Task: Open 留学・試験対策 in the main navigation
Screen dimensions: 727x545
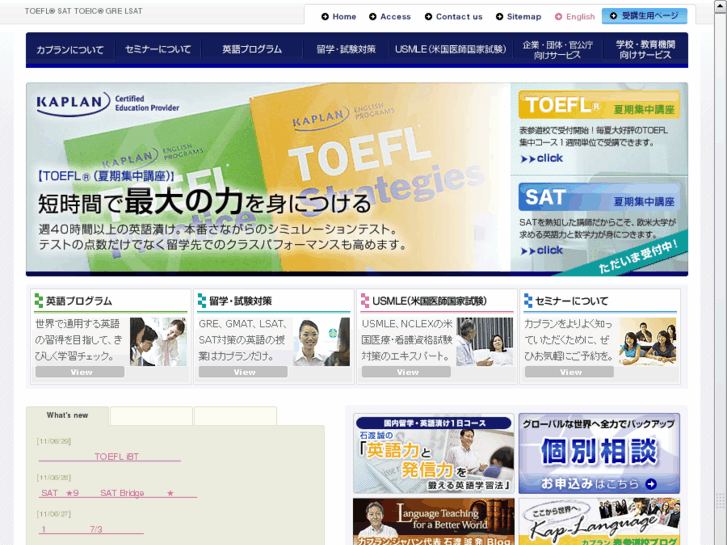Action: coord(346,50)
